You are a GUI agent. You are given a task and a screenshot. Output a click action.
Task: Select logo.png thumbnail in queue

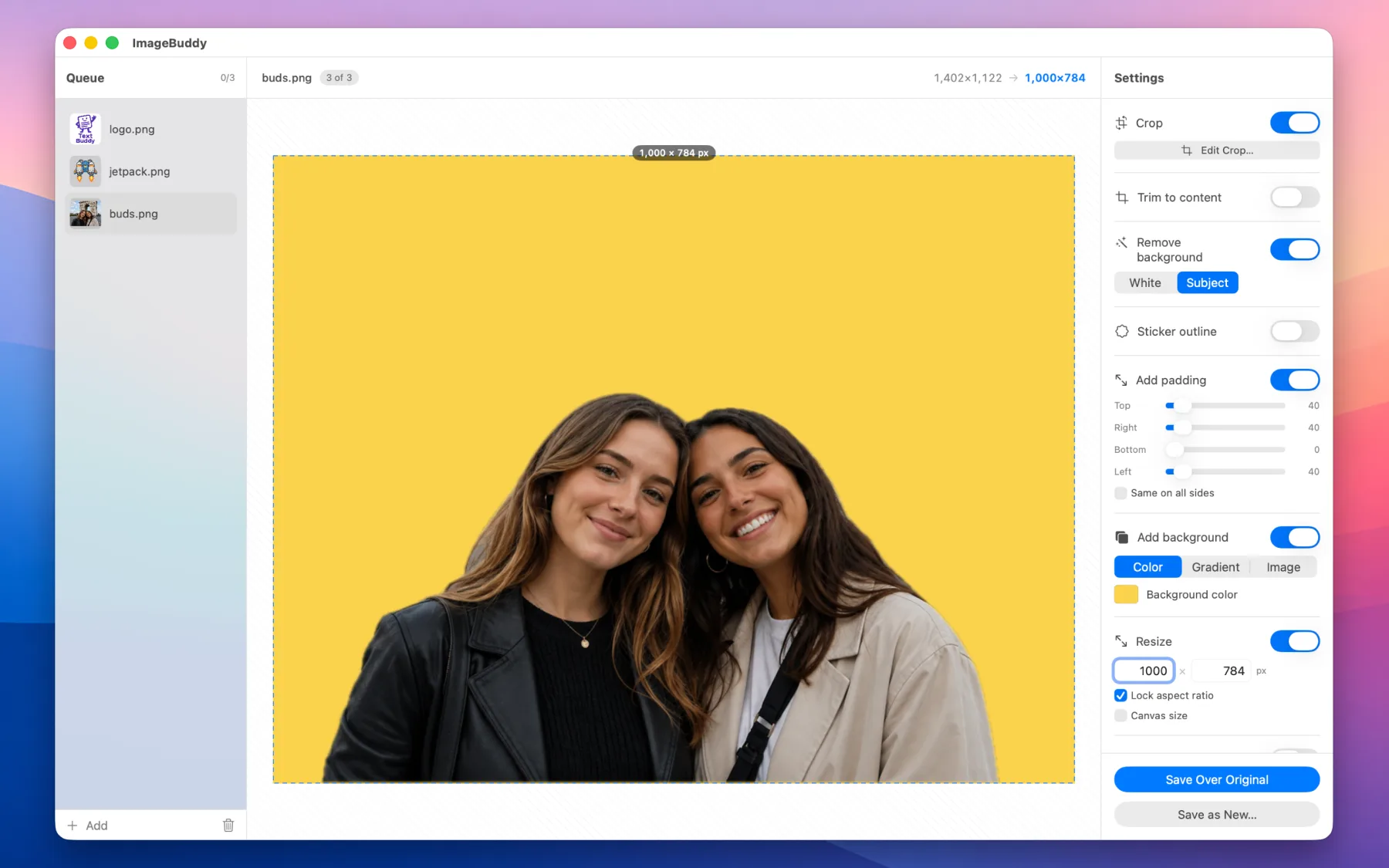pyautogui.click(x=85, y=129)
